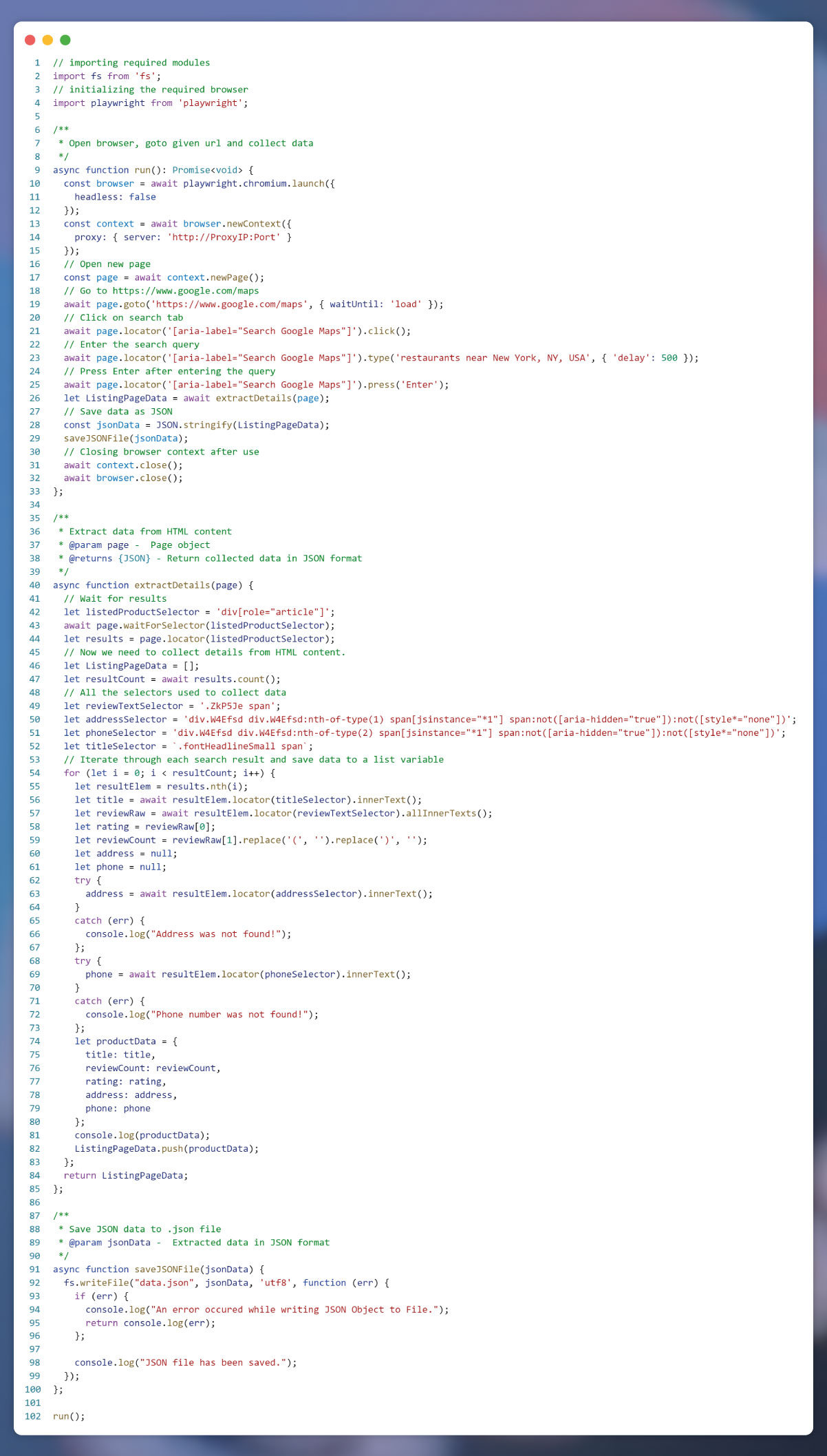Viewport: 827px width, 1456px height.
Task: Click the 'locator(phoneSelector).innerText()' line
Action: click(248, 975)
